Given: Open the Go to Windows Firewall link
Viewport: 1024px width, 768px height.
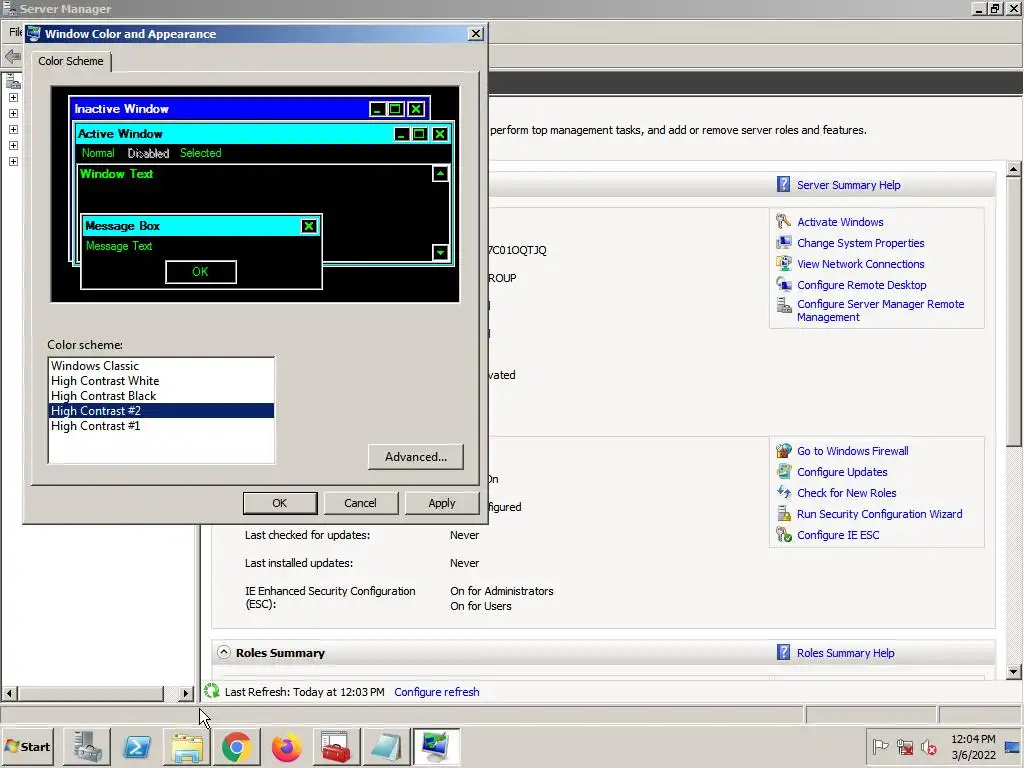Looking at the screenshot, I should tap(852, 451).
